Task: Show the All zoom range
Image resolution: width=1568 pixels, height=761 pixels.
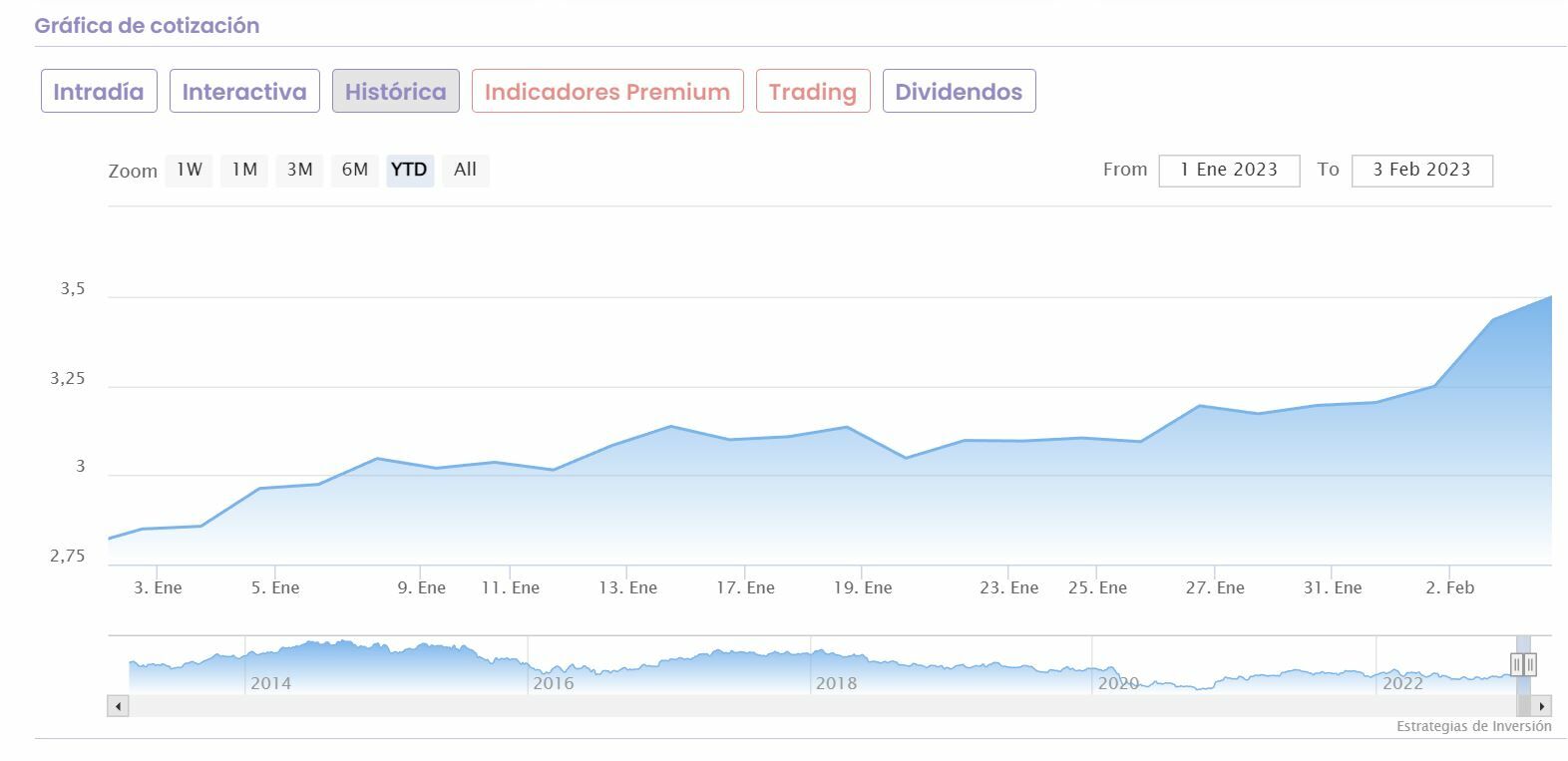Action: 465,170
